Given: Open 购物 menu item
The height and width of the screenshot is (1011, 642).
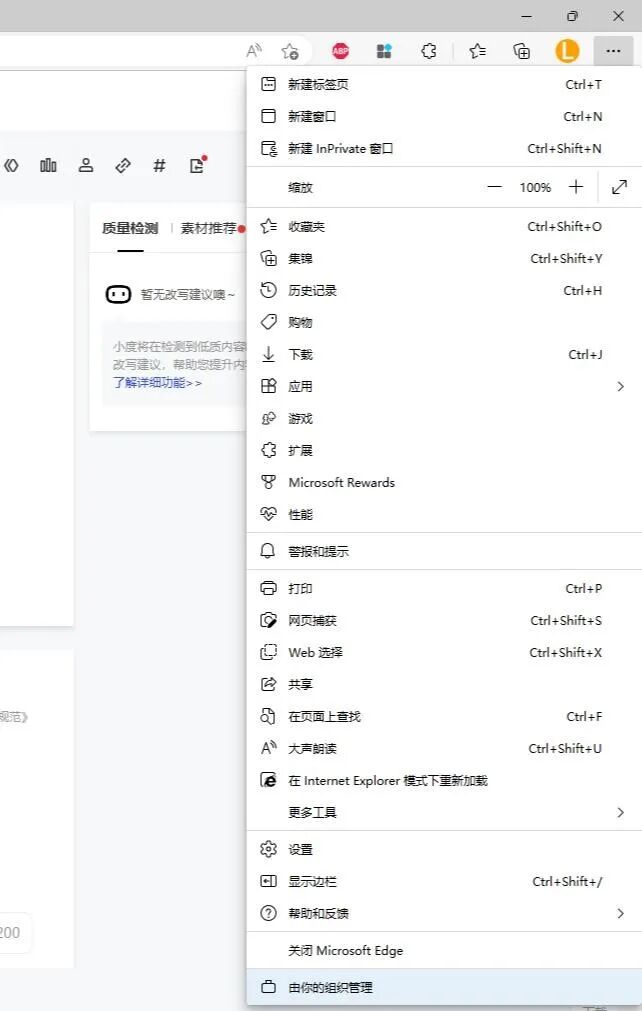Looking at the screenshot, I should 444,322.
